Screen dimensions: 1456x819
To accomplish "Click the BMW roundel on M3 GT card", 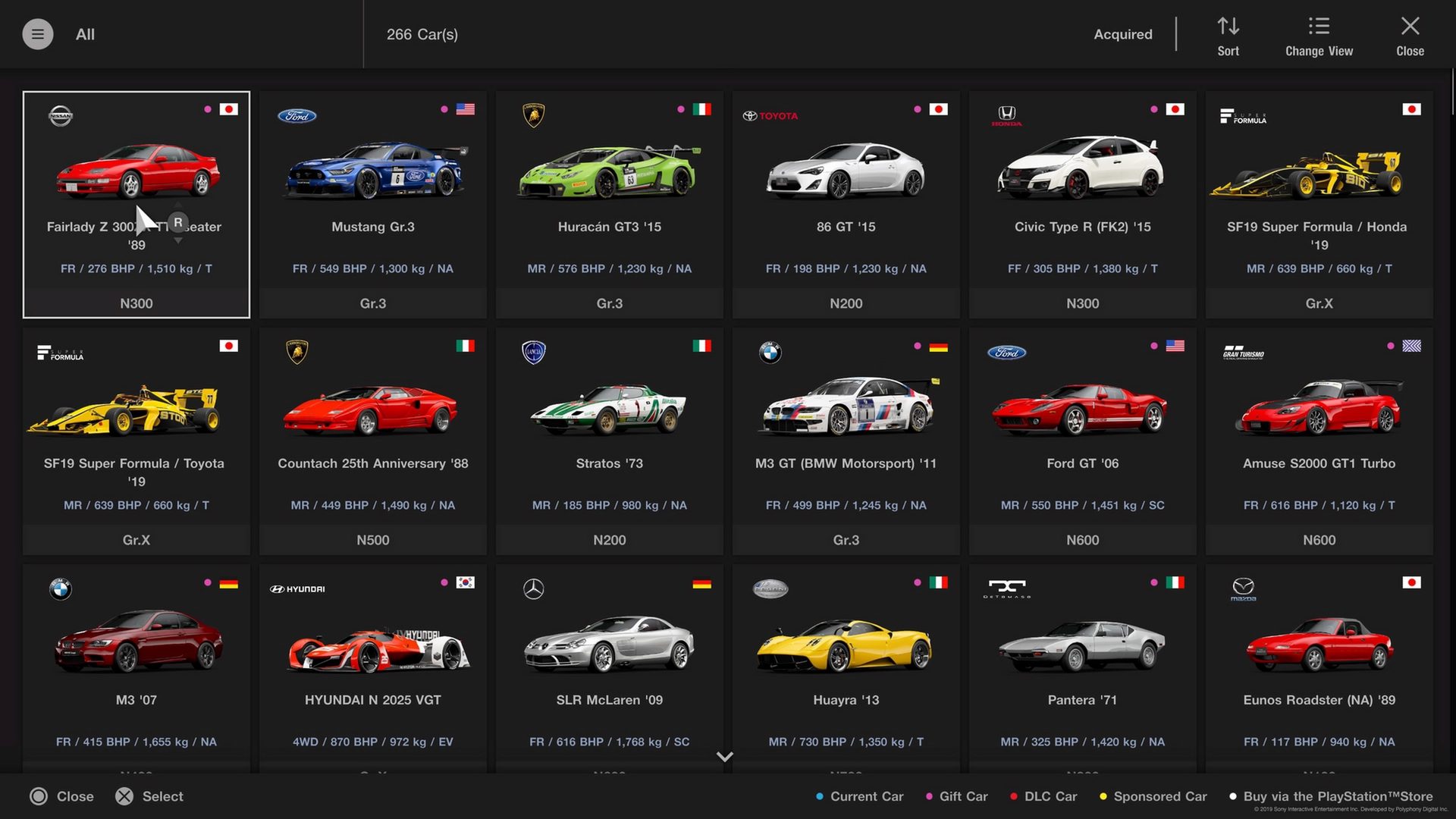I will pos(770,353).
